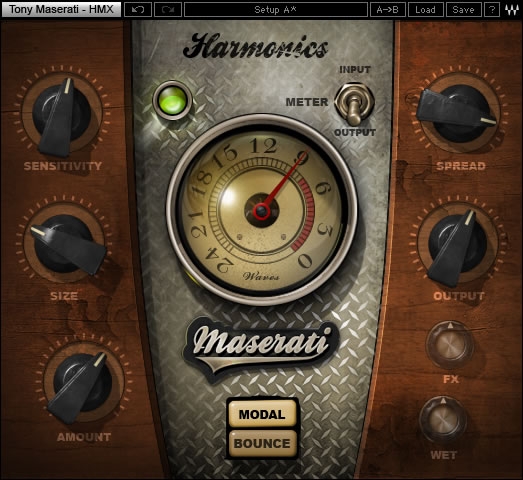Turn the small FX knob

[x=450, y=345]
